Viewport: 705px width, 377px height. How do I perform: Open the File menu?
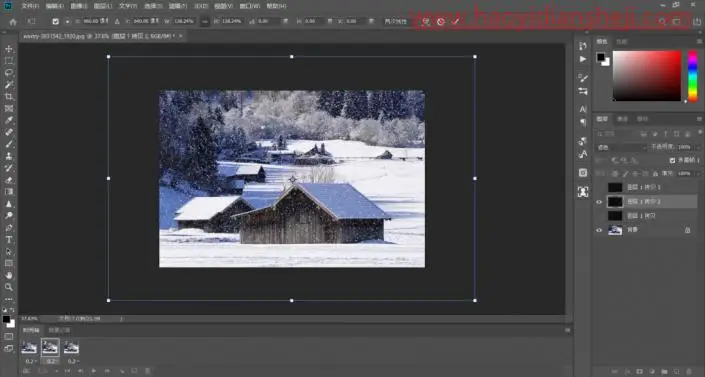(30, 6)
